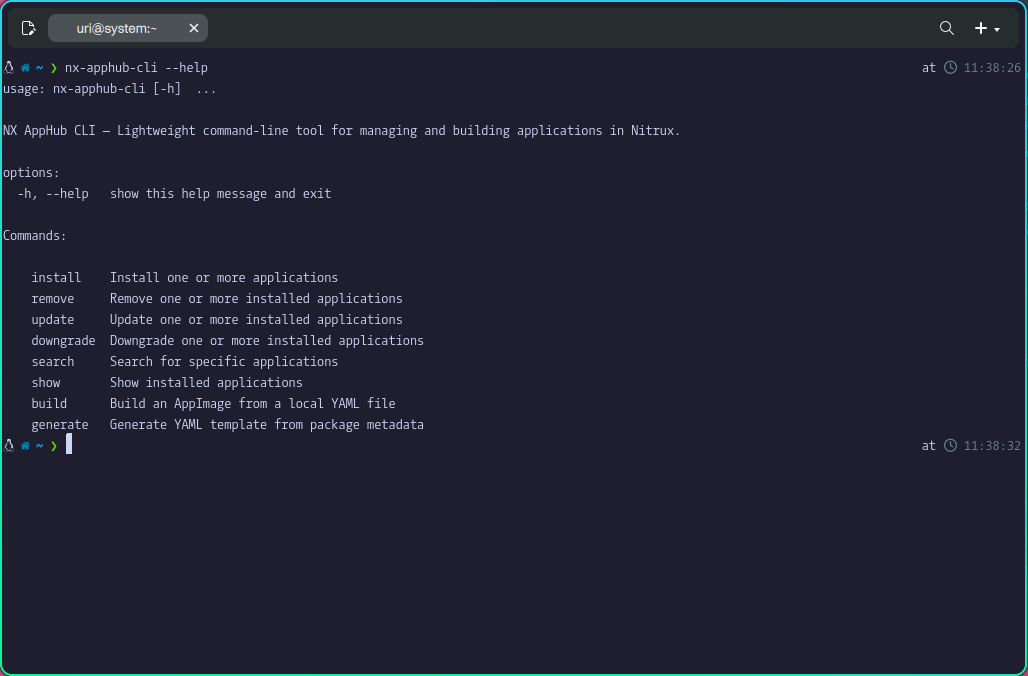The height and width of the screenshot is (676, 1028).
Task: Expand the dropdown arrow beside the plus button
Action: [x=997, y=30]
